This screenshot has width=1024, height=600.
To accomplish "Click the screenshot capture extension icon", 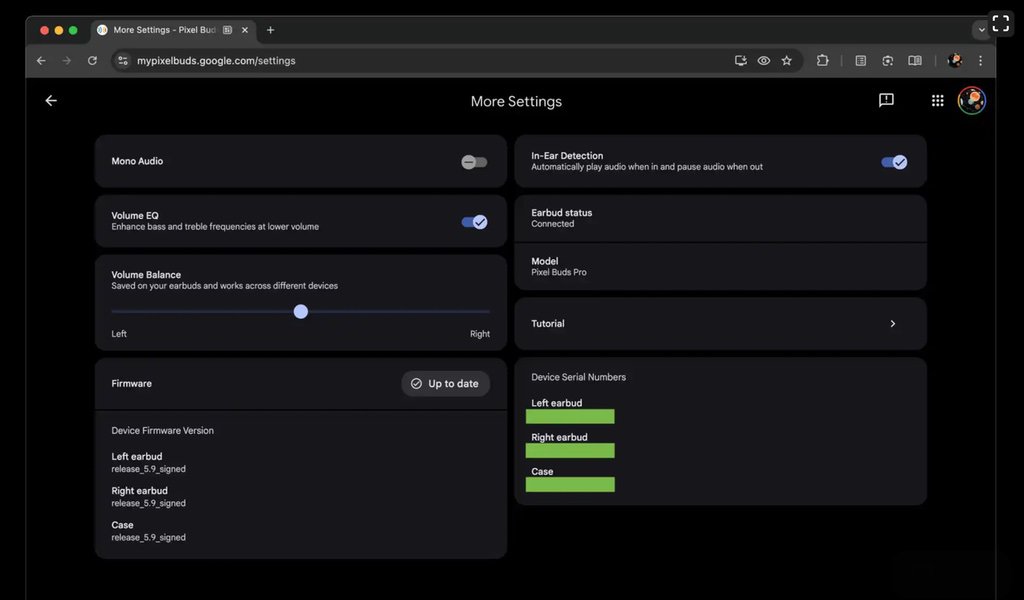I will click(888, 61).
